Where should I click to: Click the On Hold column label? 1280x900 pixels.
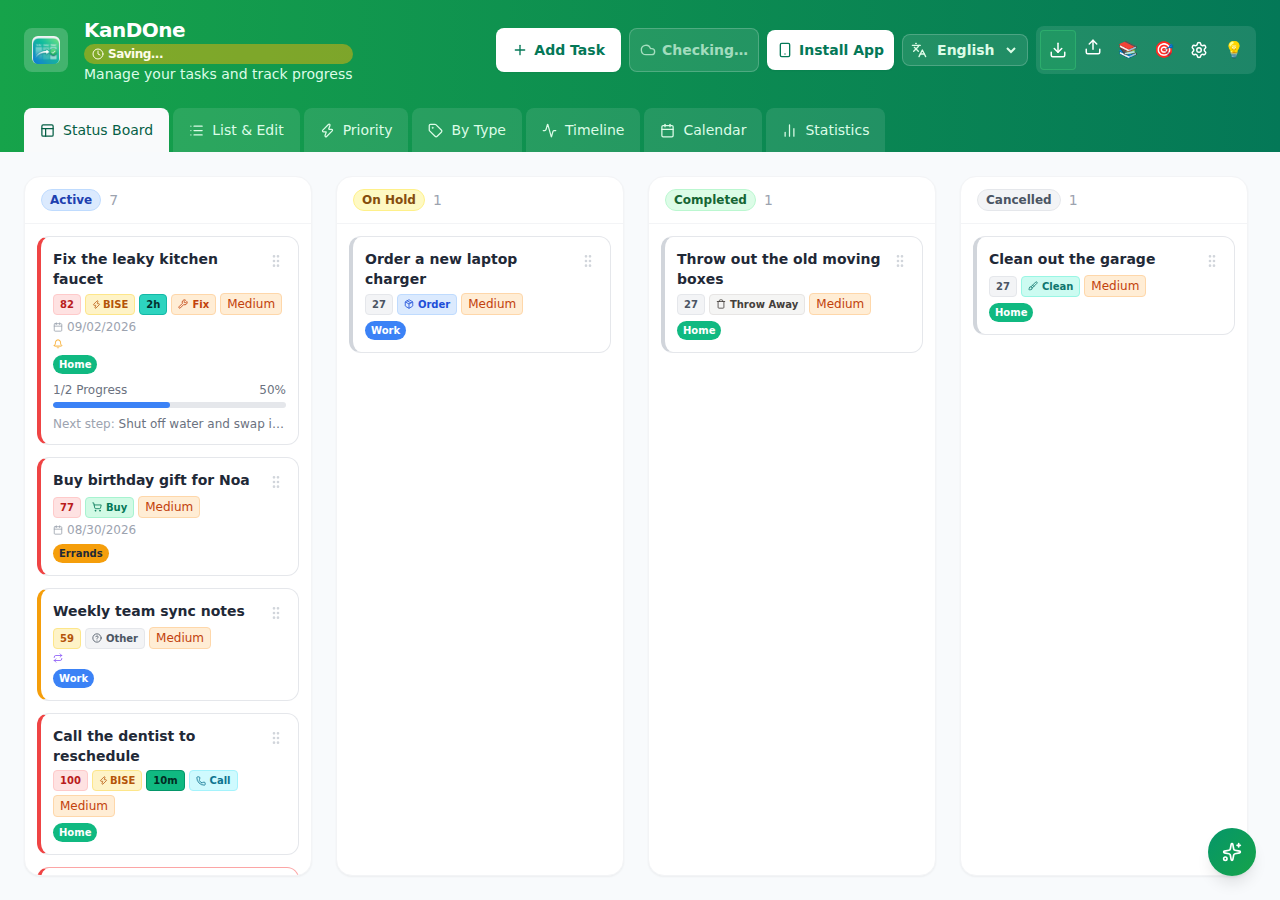point(389,200)
